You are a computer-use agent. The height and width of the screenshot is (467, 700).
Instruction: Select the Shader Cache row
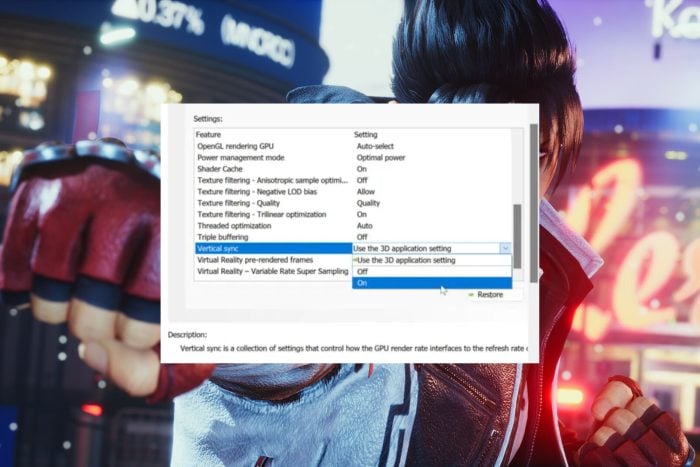pyautogui.click(x=353, y=169)
